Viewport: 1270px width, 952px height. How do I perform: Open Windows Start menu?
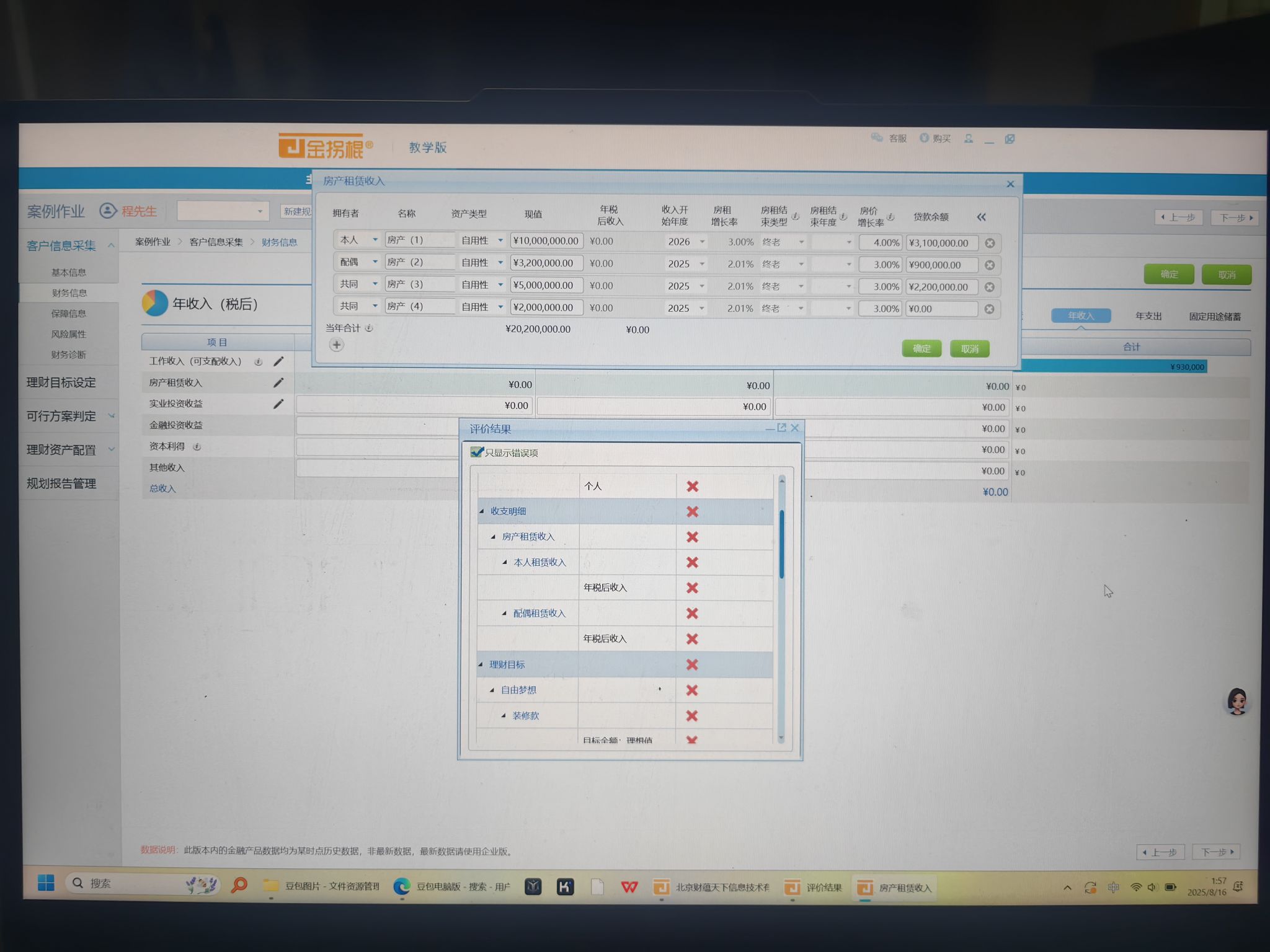[x=46, y=883]
